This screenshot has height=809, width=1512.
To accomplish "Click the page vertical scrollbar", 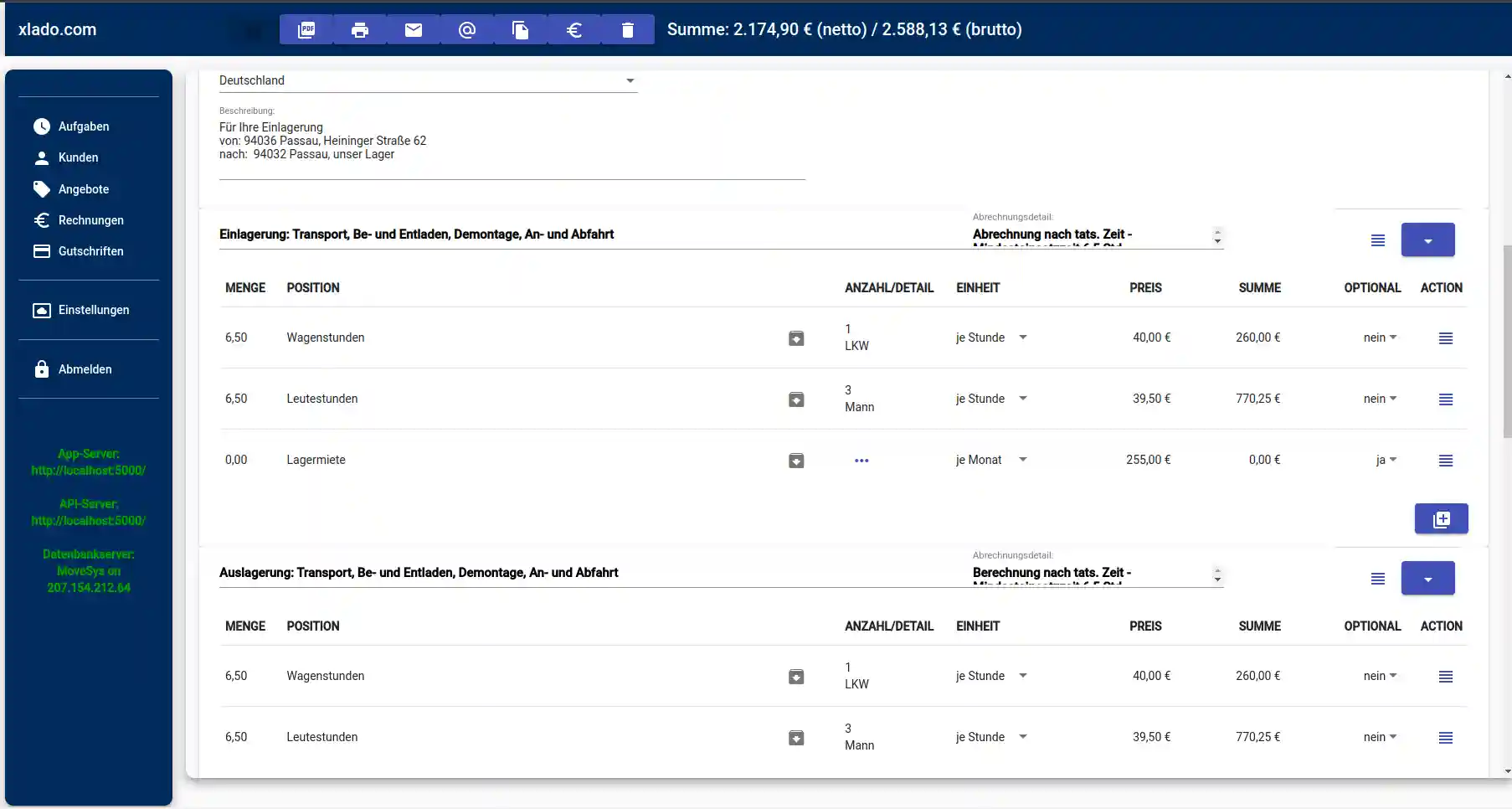I will click(1507, 342).
